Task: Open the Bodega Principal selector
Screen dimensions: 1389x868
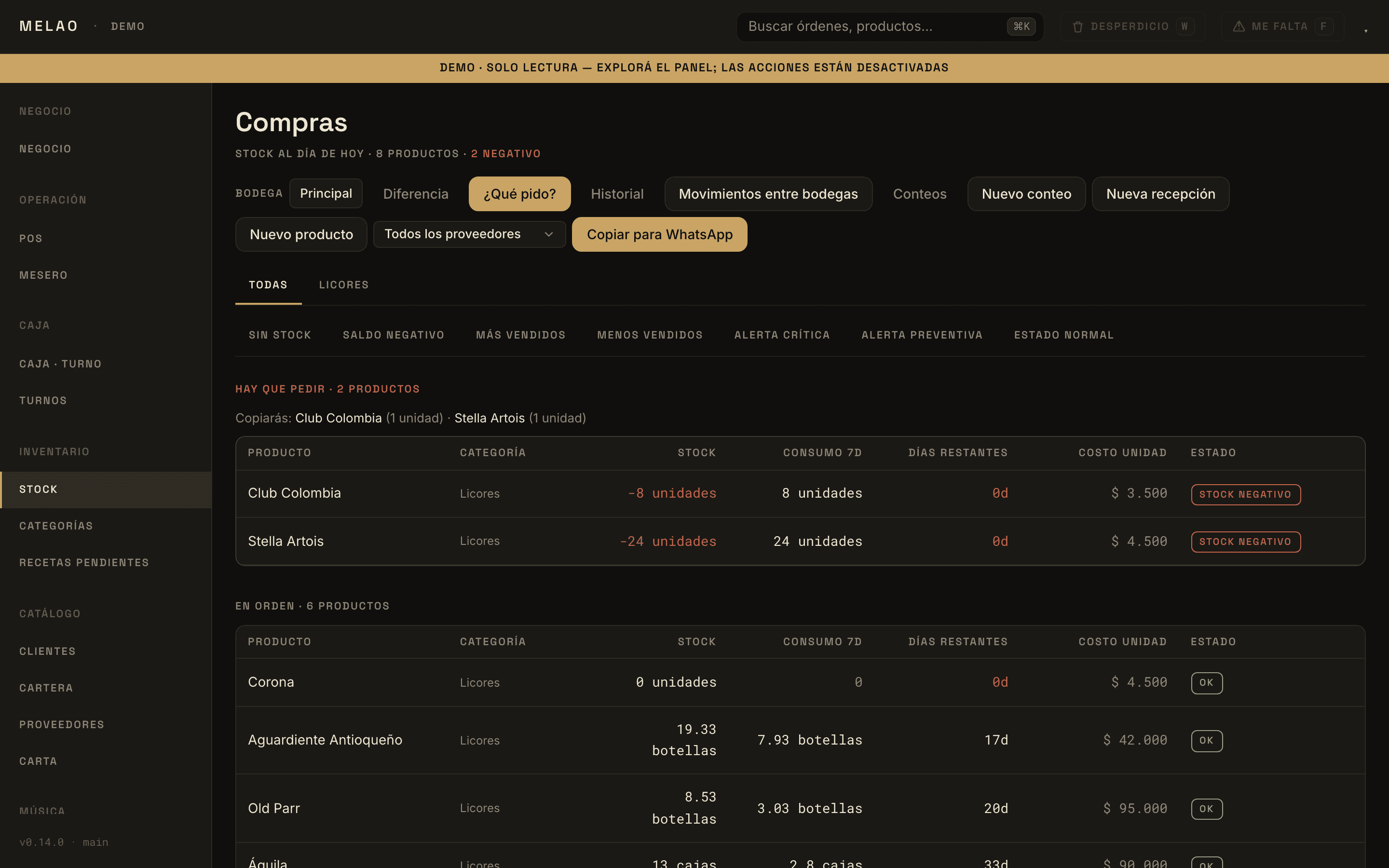Action: pos(326,193)
